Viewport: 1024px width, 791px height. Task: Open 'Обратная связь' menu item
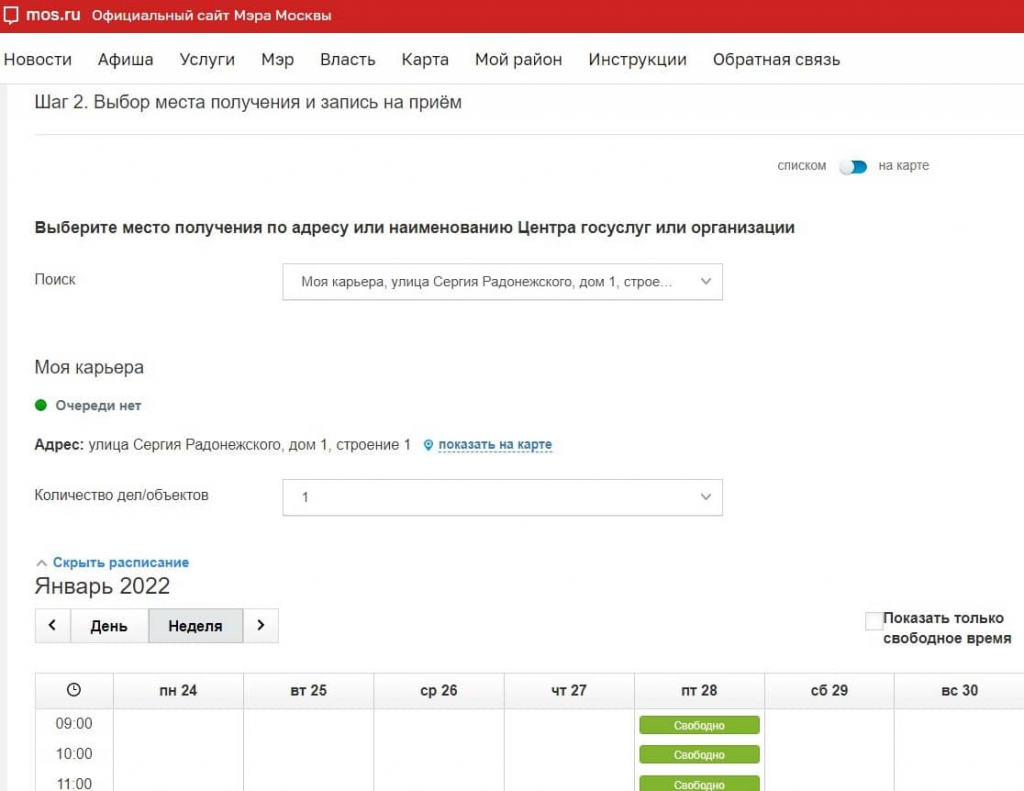[776, 60]
